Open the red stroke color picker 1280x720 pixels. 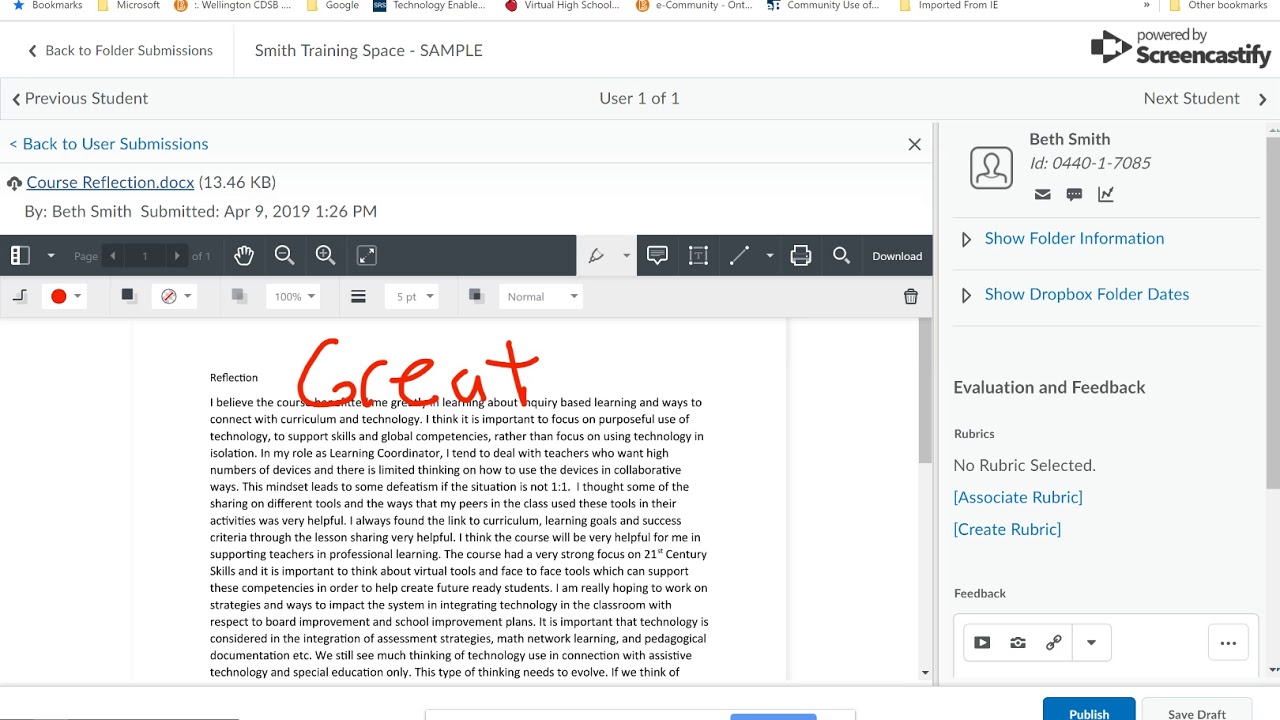66,296
